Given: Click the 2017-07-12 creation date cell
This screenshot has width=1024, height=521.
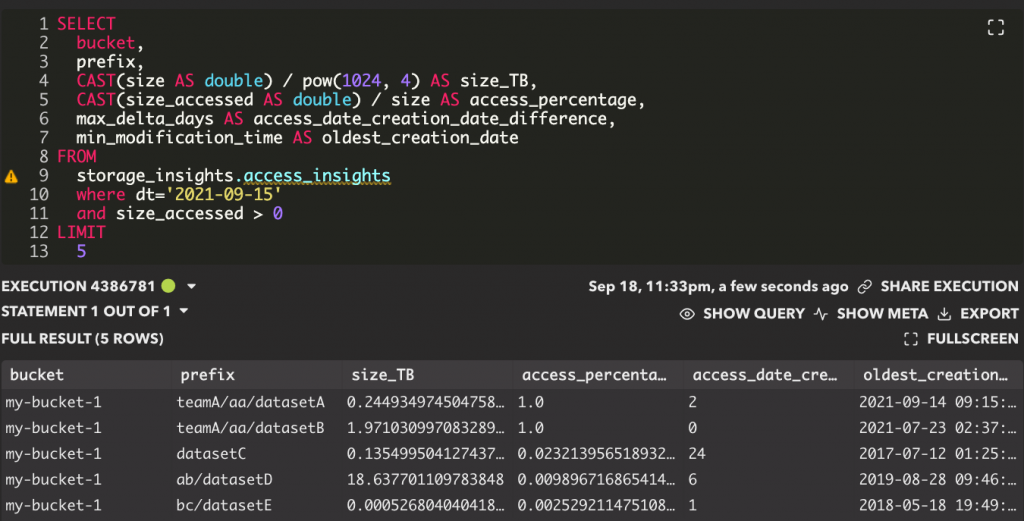Looking at the screenshot, I should coord(938,454).
